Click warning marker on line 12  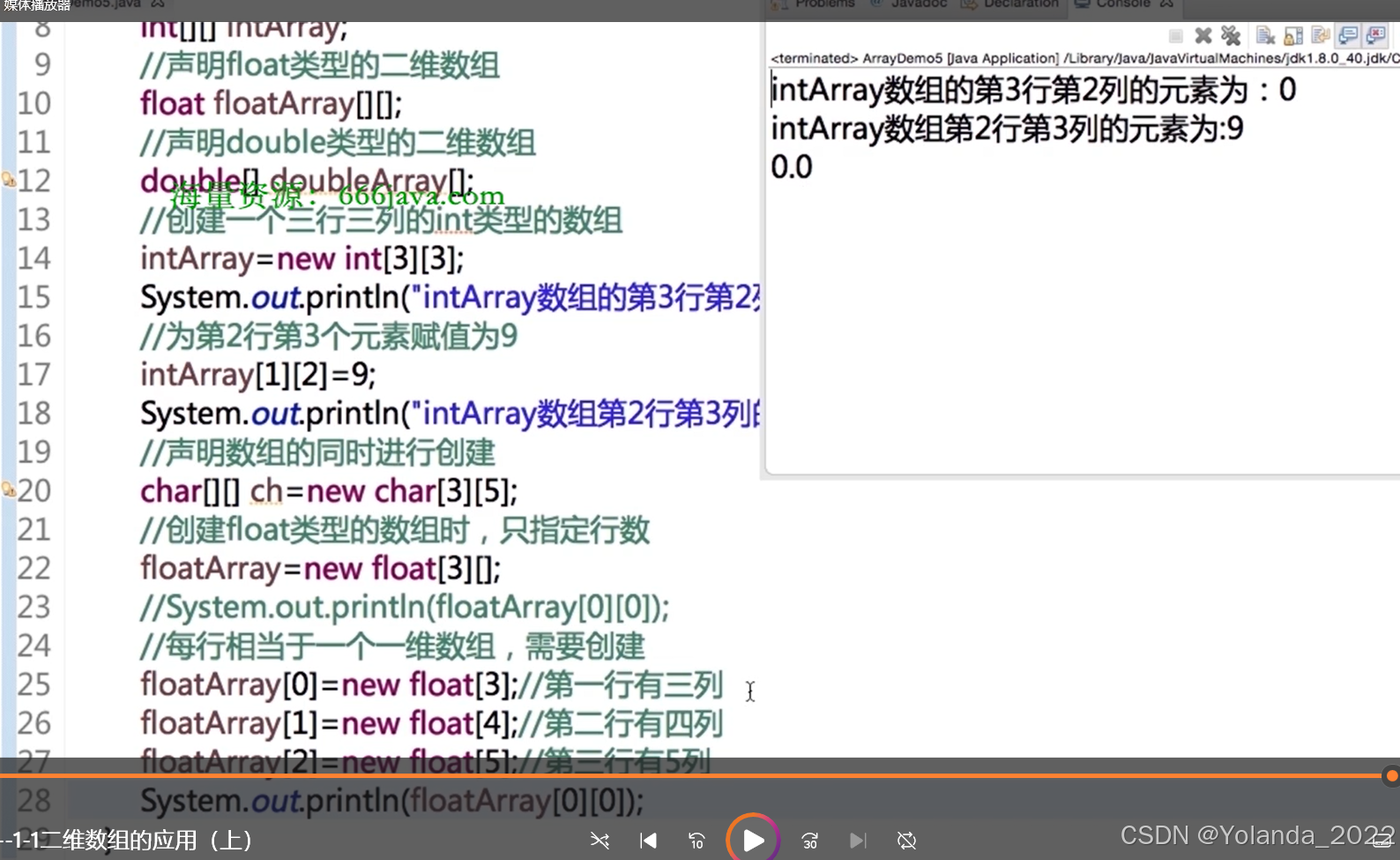coord(8,180)
